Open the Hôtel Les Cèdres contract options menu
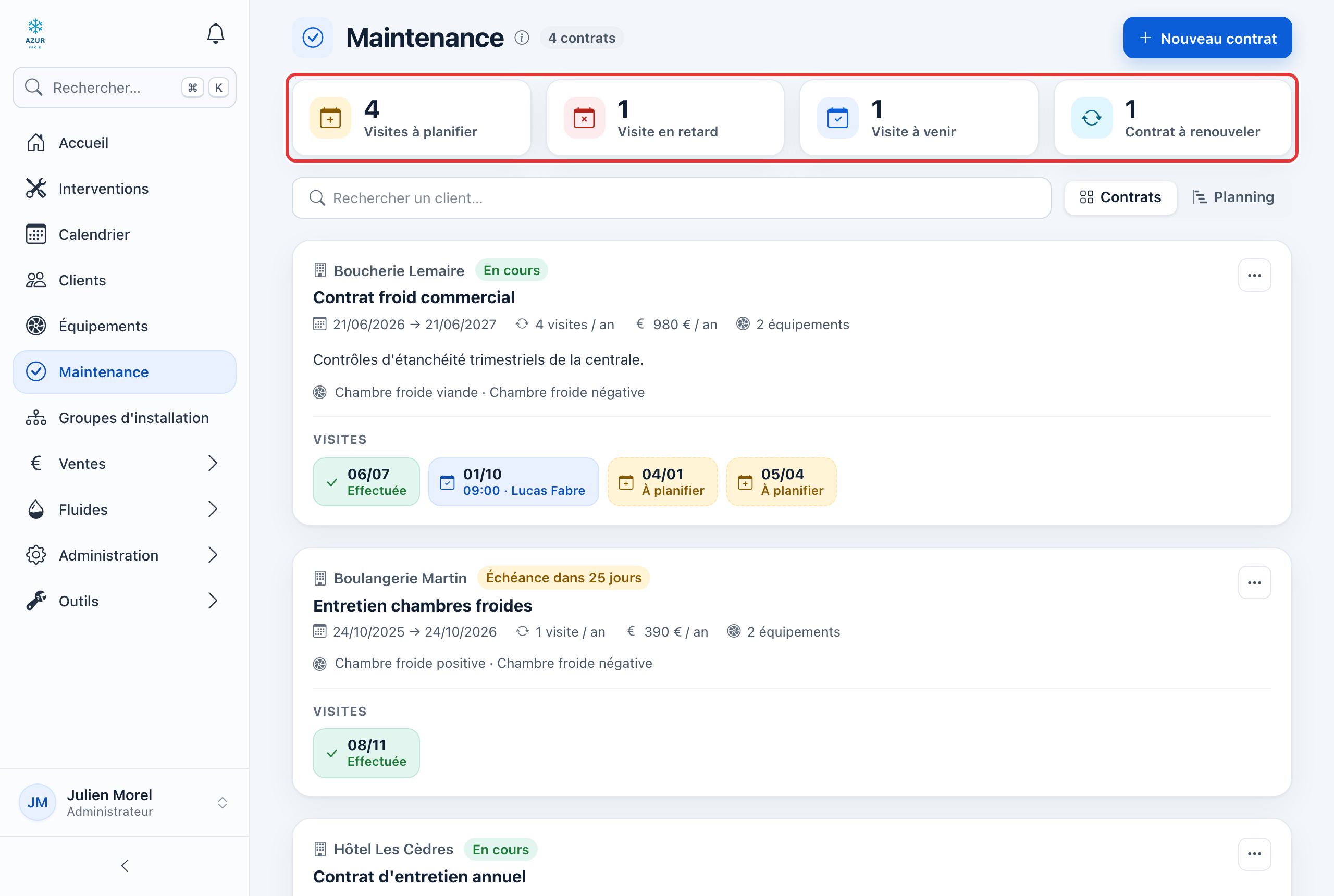1334x896 pixels. (1254, 854)
